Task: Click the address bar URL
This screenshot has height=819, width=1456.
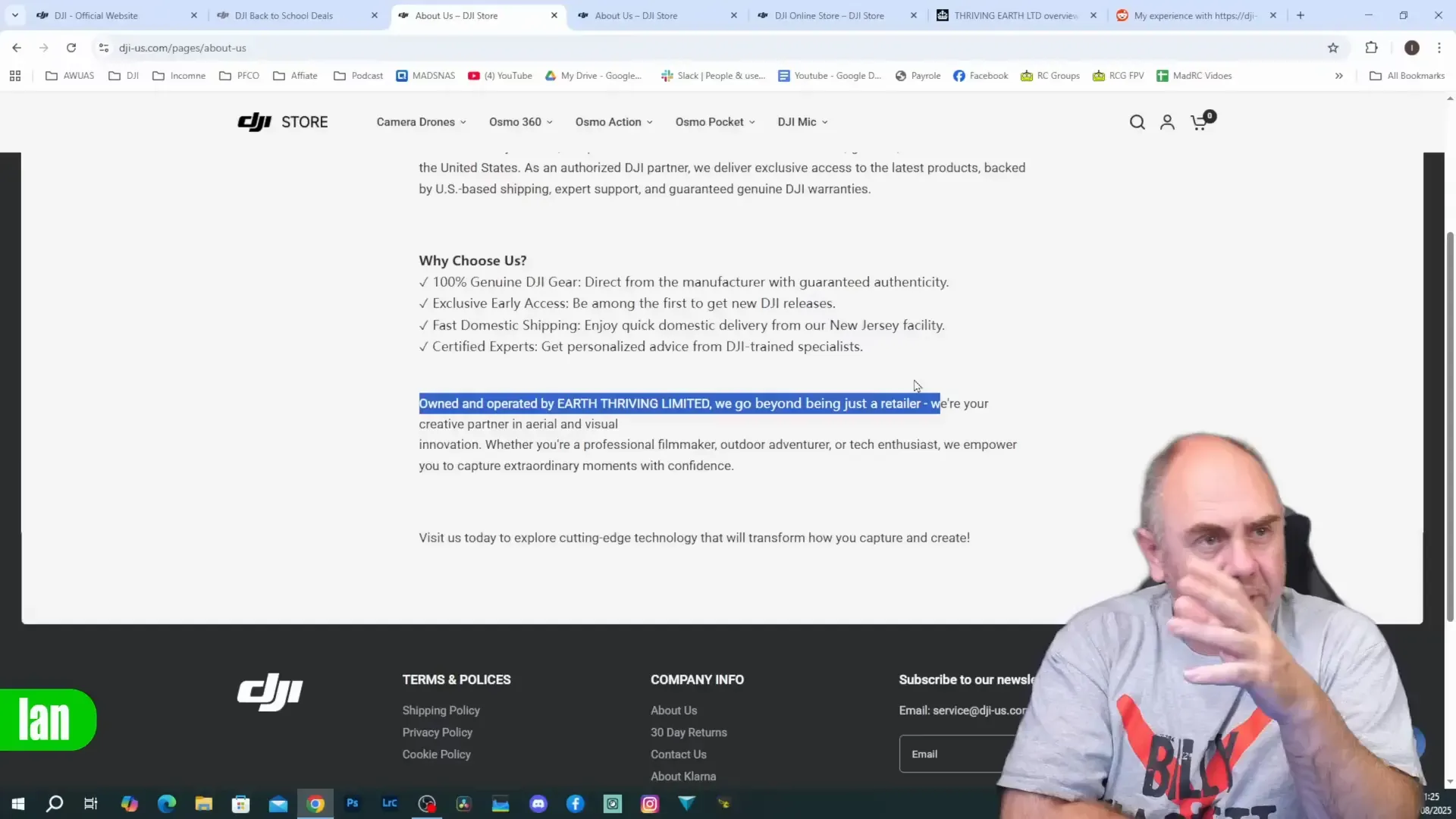Action: (183, 48)
